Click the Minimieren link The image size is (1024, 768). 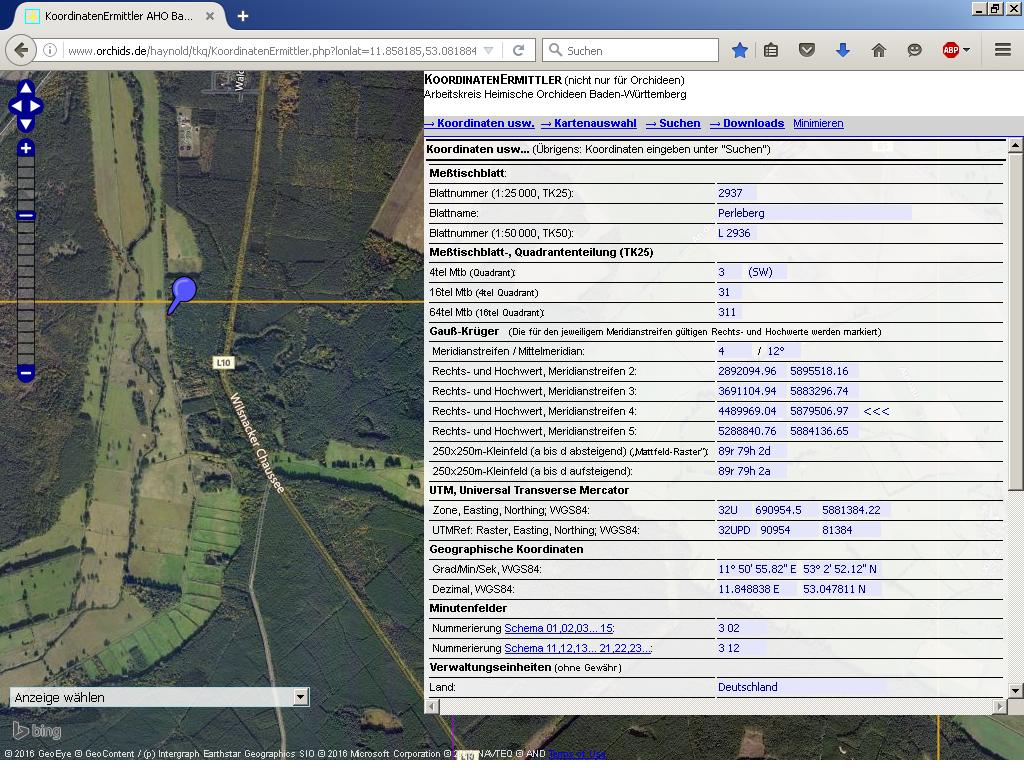tap(818, 123)
